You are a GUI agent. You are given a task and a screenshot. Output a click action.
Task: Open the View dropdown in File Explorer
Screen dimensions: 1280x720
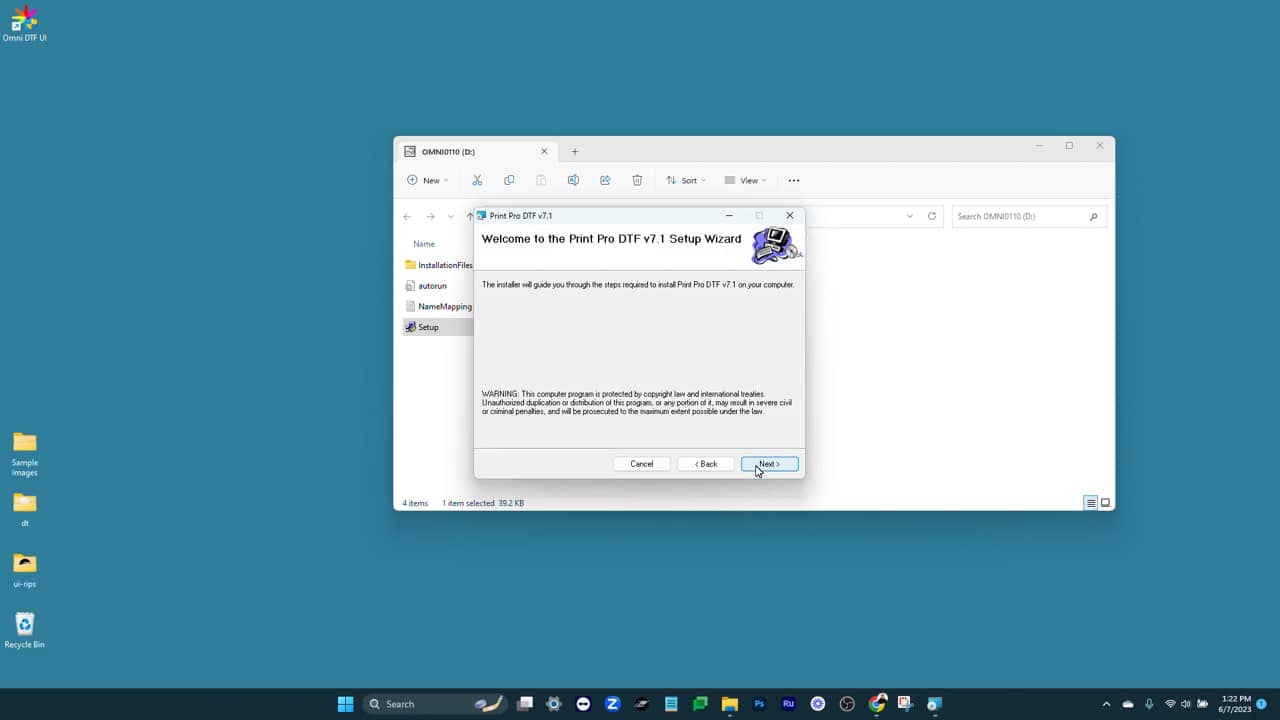(x=746, y=180)
